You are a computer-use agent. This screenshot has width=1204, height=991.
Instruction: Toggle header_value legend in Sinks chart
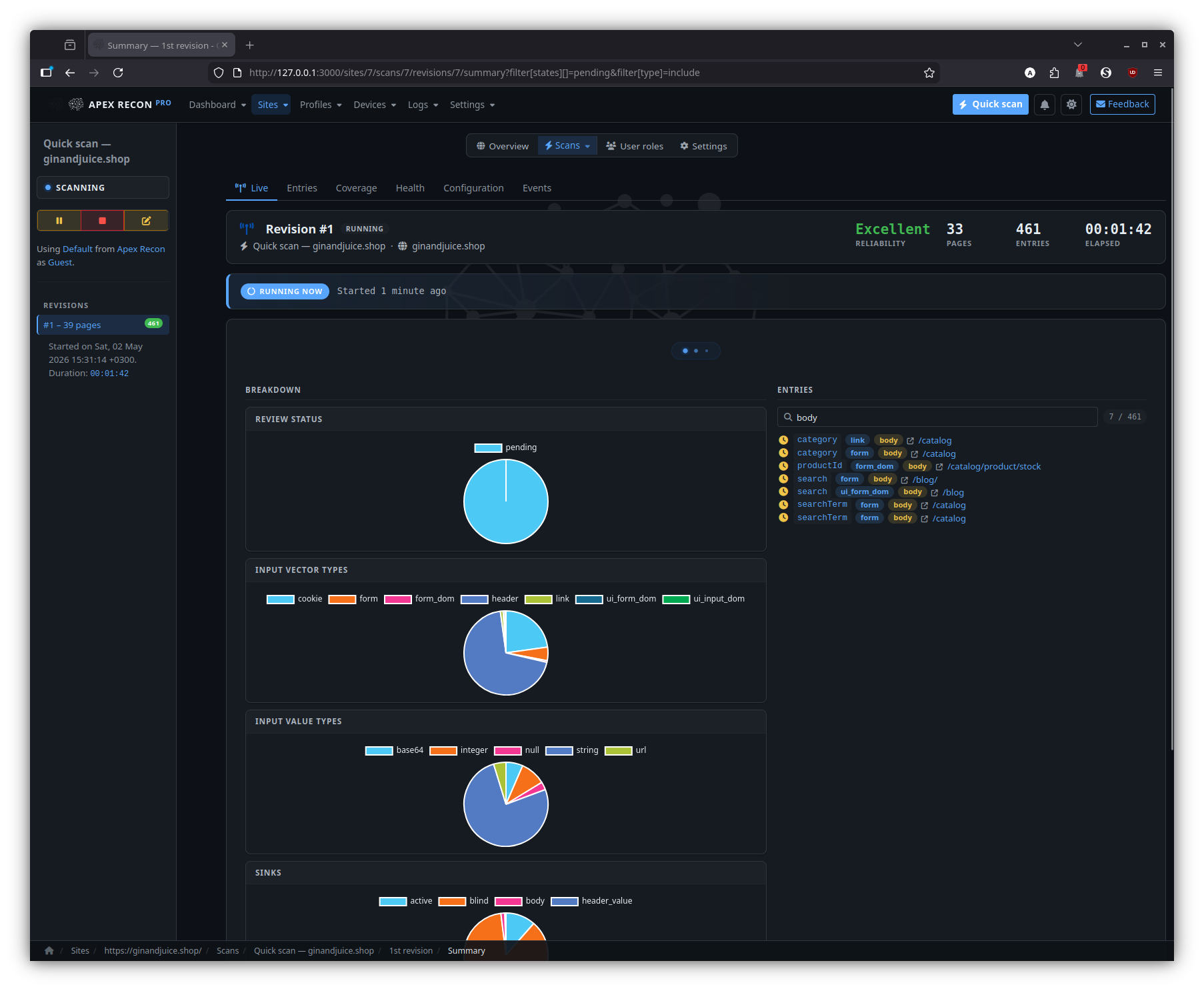click(x=591, y=901)
